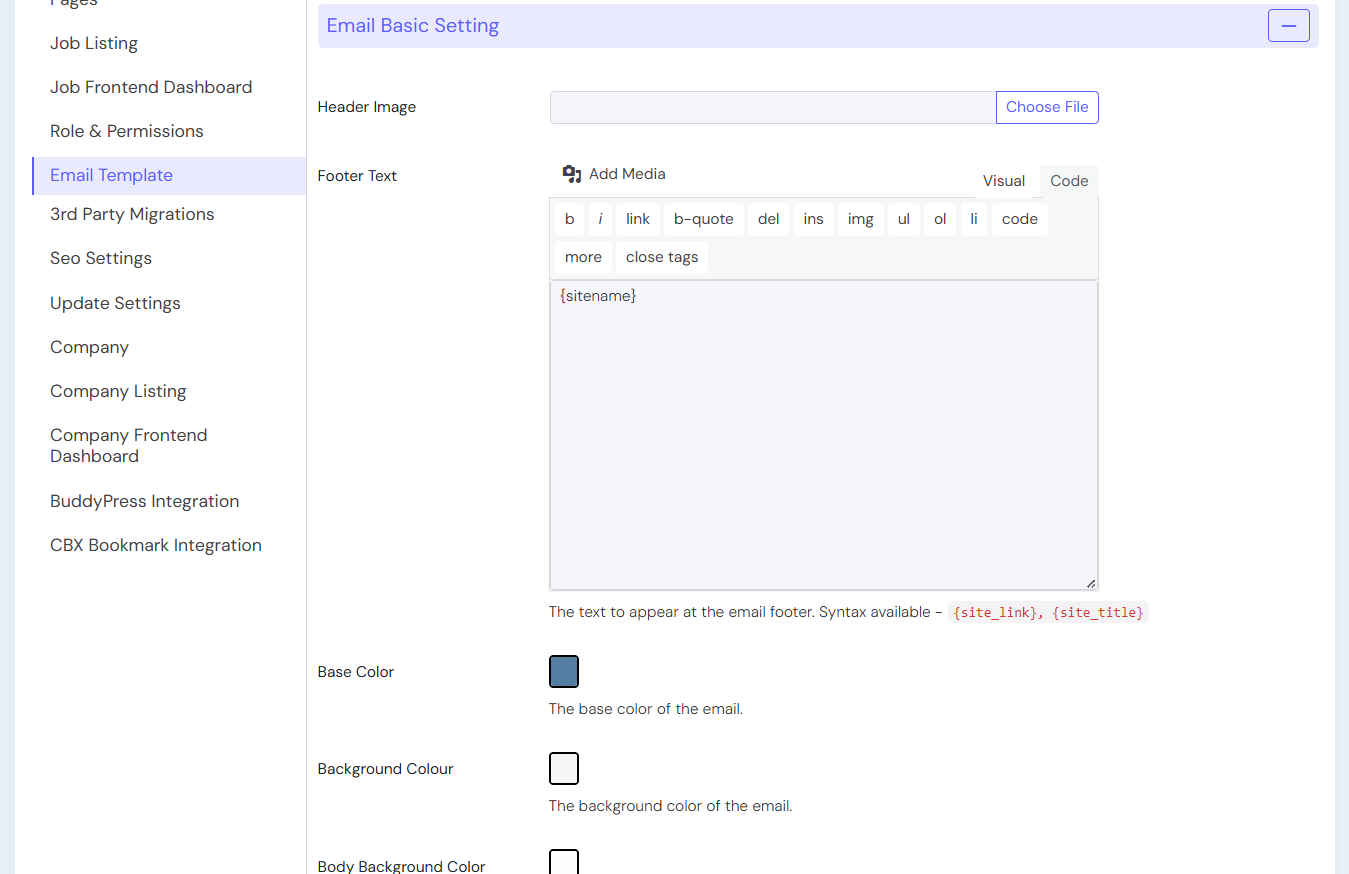Open the Seo Settings menu item
This screenshot has width=1349, height=874.
101,258
